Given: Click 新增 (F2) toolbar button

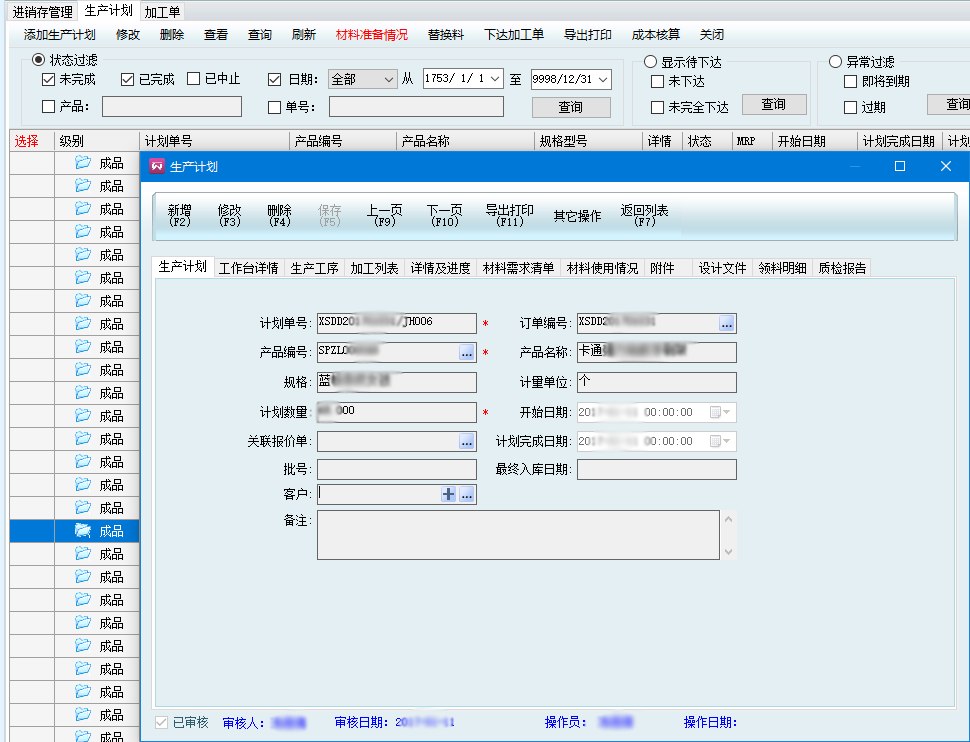Looking at the screenshot, I should click(179, 215).
